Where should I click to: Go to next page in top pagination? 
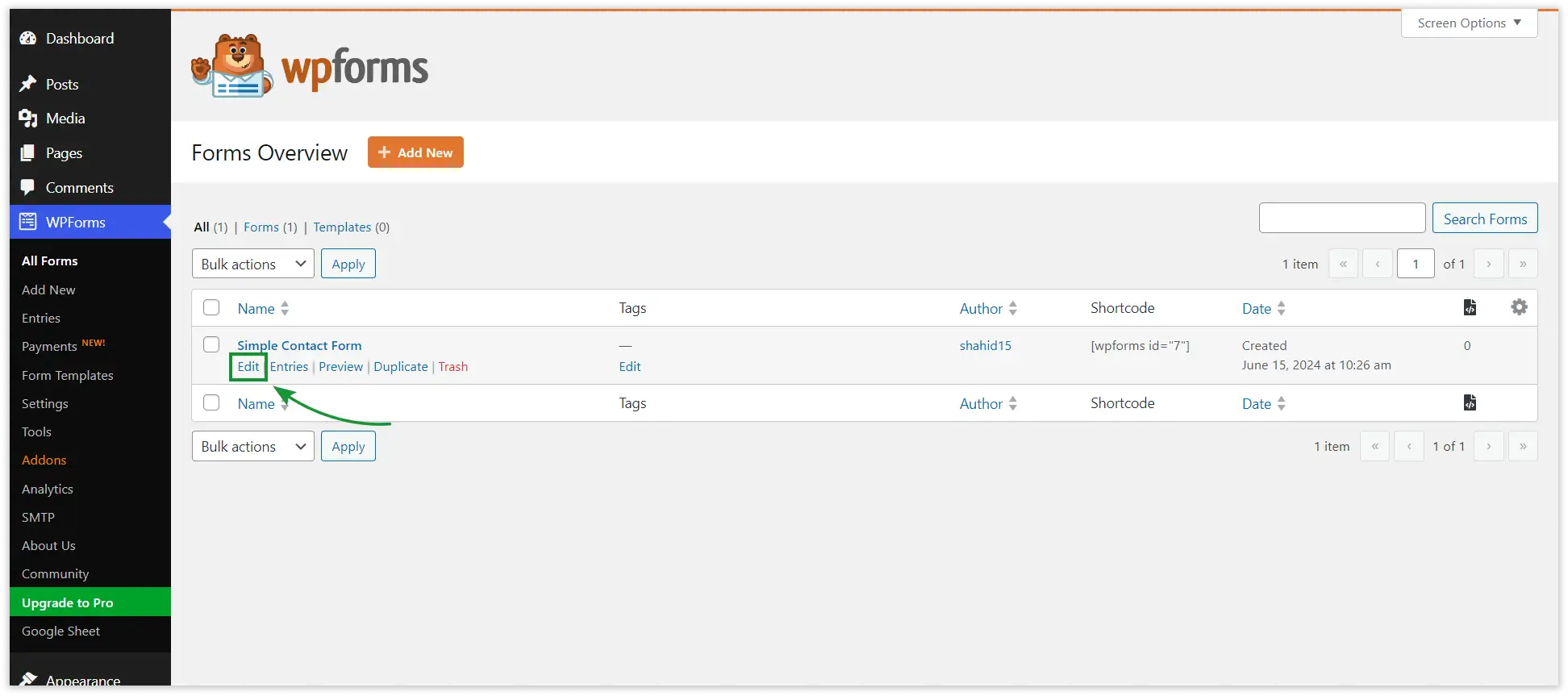click(x=1489, y=264)
